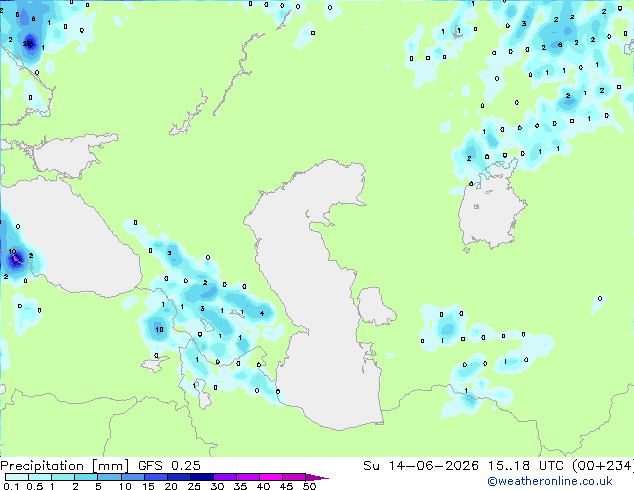Image resolution: width=634 pixels, height=490 pixels.
Task: Select the 40–45 mm magenta legend box
Action: coord(270,477)
